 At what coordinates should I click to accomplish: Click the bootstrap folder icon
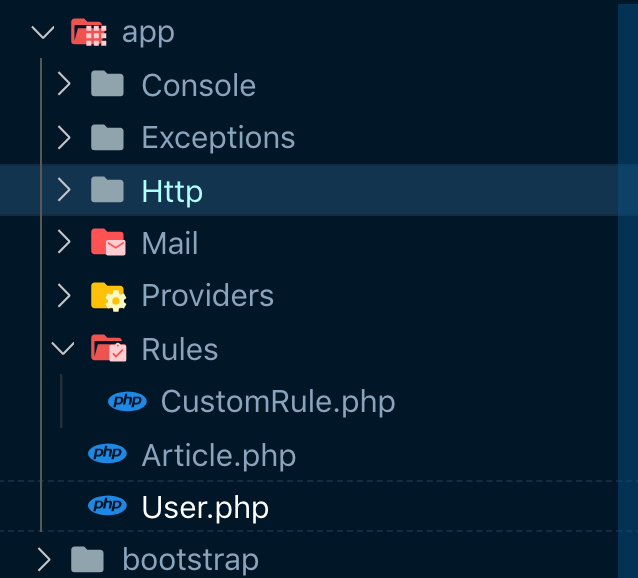(88, 559)
